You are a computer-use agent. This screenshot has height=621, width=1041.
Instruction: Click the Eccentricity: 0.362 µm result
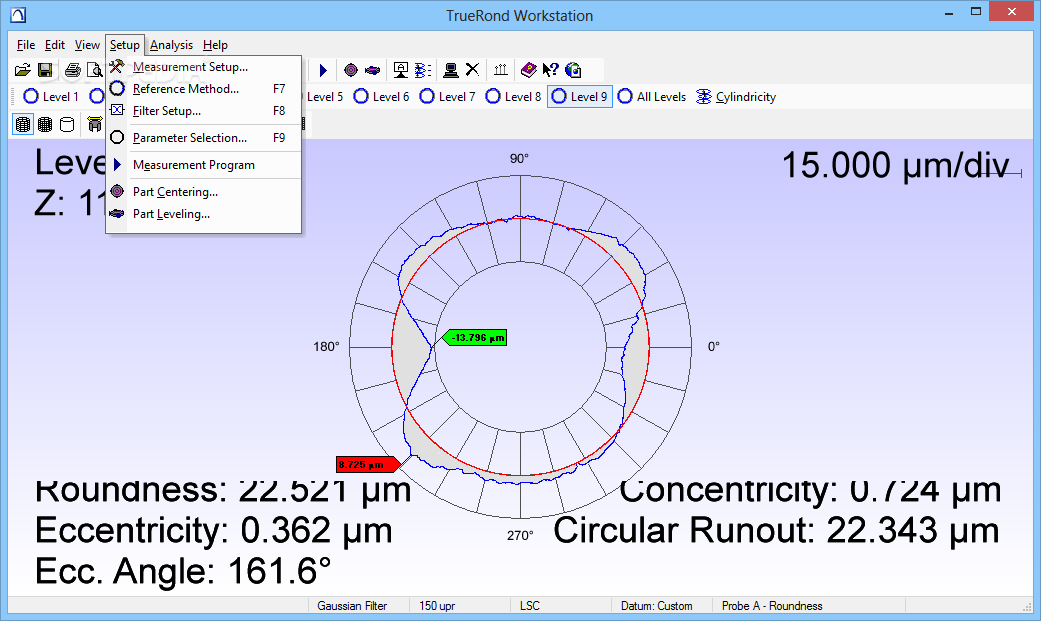(214, 531)
